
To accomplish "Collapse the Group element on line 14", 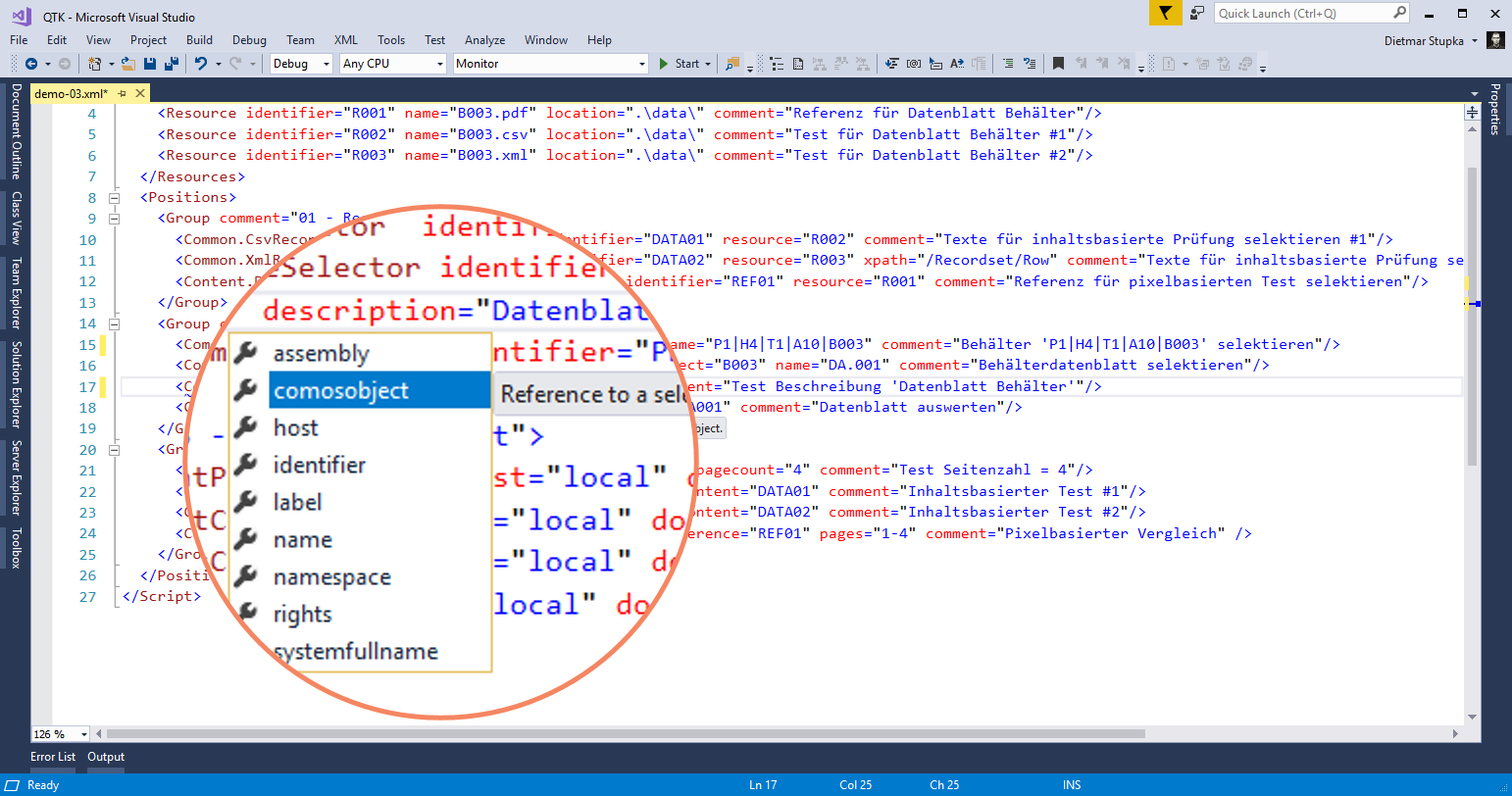I will point(115,323).
